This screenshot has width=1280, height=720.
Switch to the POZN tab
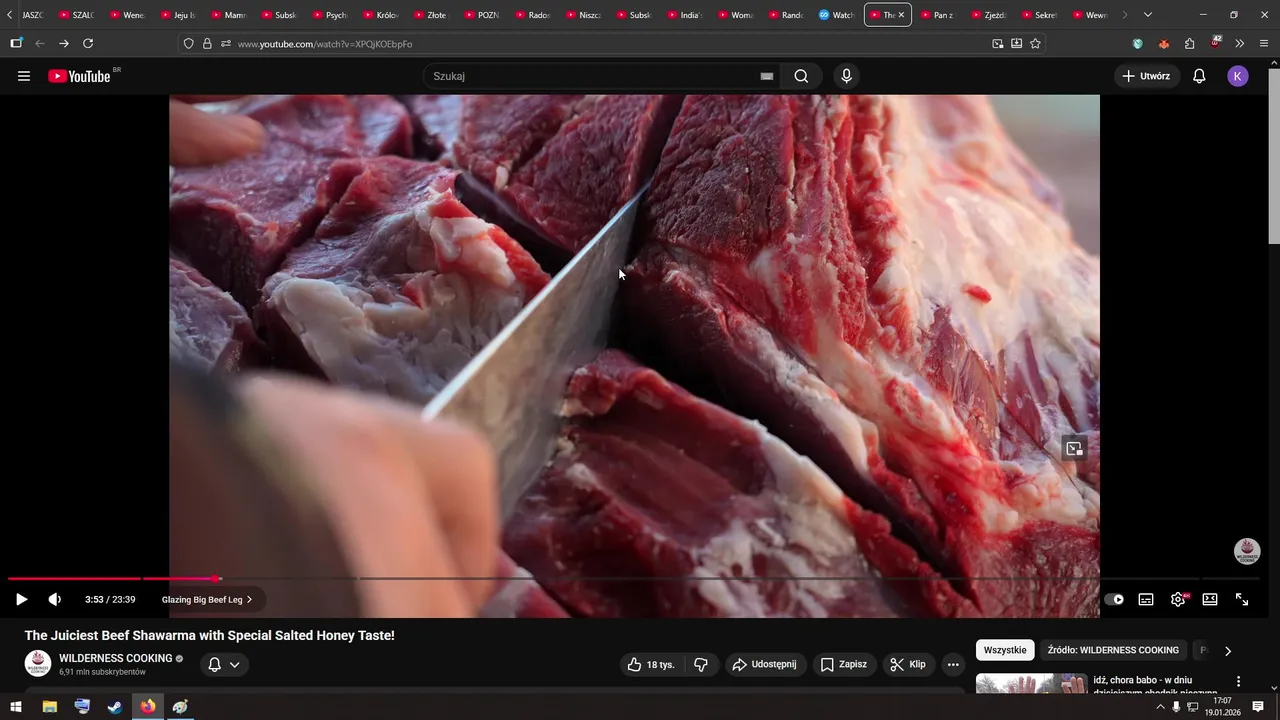click(482, 15)
